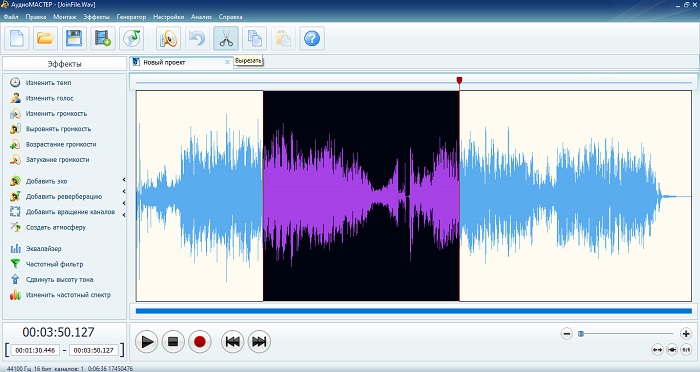
Task: Open the Затухание громкости effect
Action: click(57, 159)
